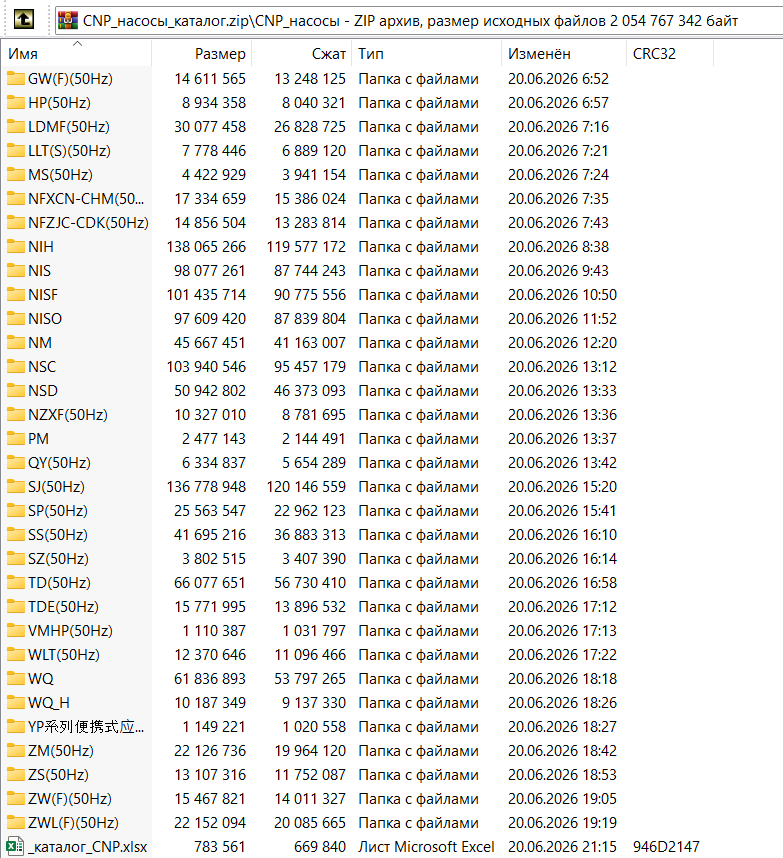Click packed size 669 840

[320, 847]
